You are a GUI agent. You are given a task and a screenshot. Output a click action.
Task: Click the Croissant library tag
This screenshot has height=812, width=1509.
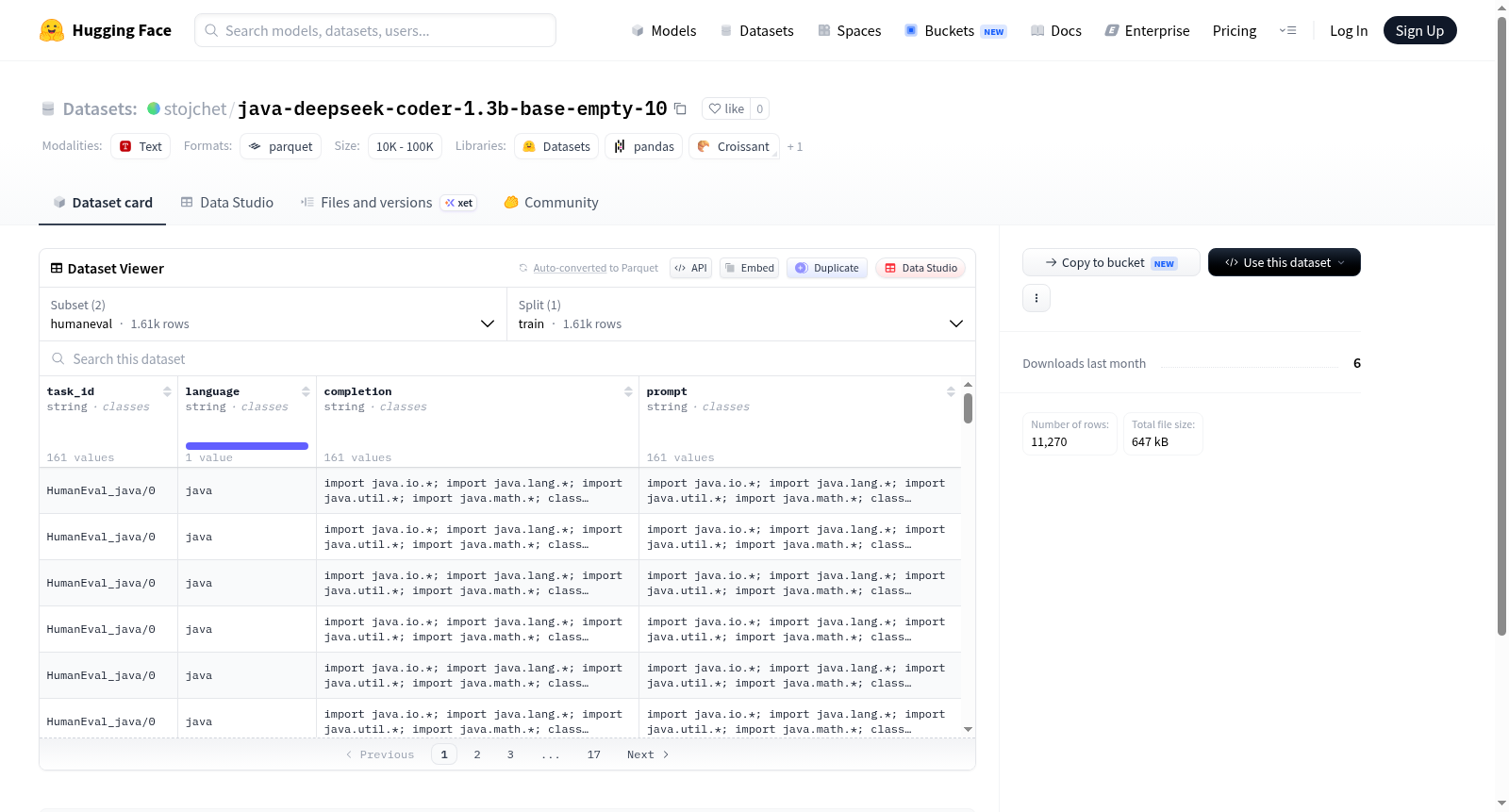[x=734, y=146]
